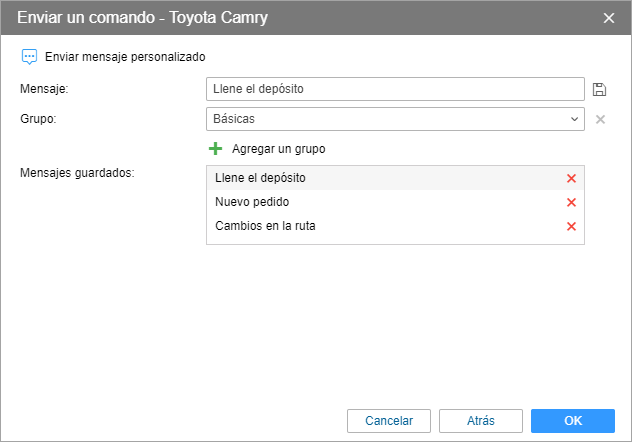The image size is (632, 442).
Task: Open the Grupo dropdown showing 'Básicas'
Action: [x=385, y=119]
